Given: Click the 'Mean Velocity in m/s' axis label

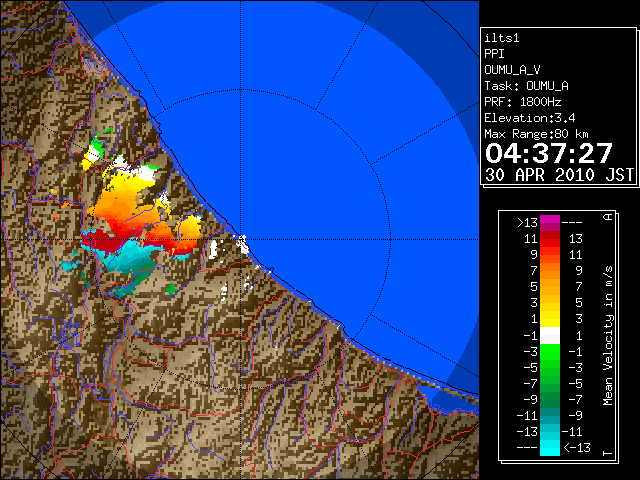Looking at the screenshot, I should tap(608, 335).
